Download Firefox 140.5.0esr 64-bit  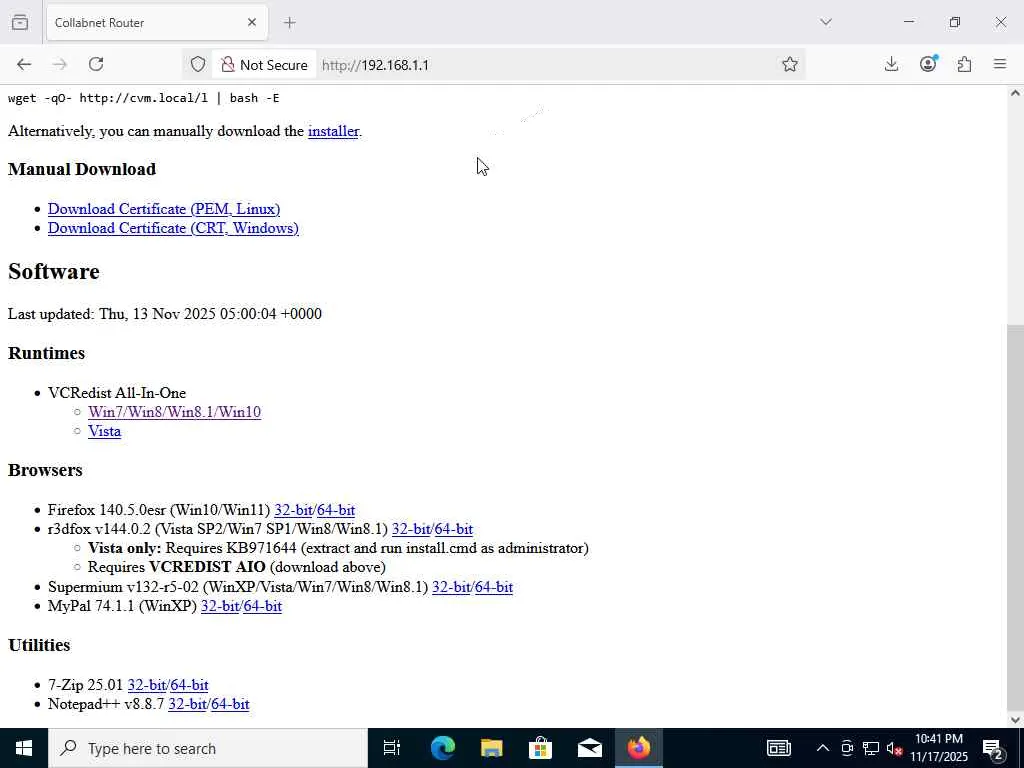tap(336, 510)
